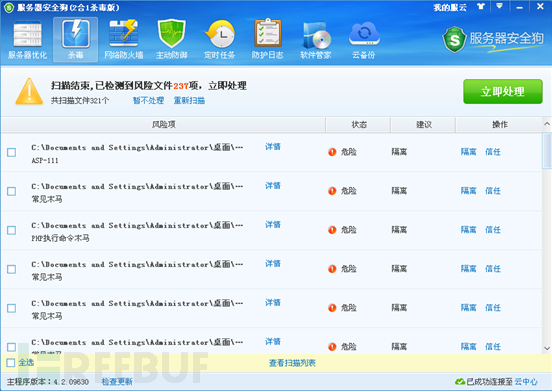Screen dimensions: 552x392
Task: Open 详情 for the ASP-111 row
Action: click(x=273, y=147)
